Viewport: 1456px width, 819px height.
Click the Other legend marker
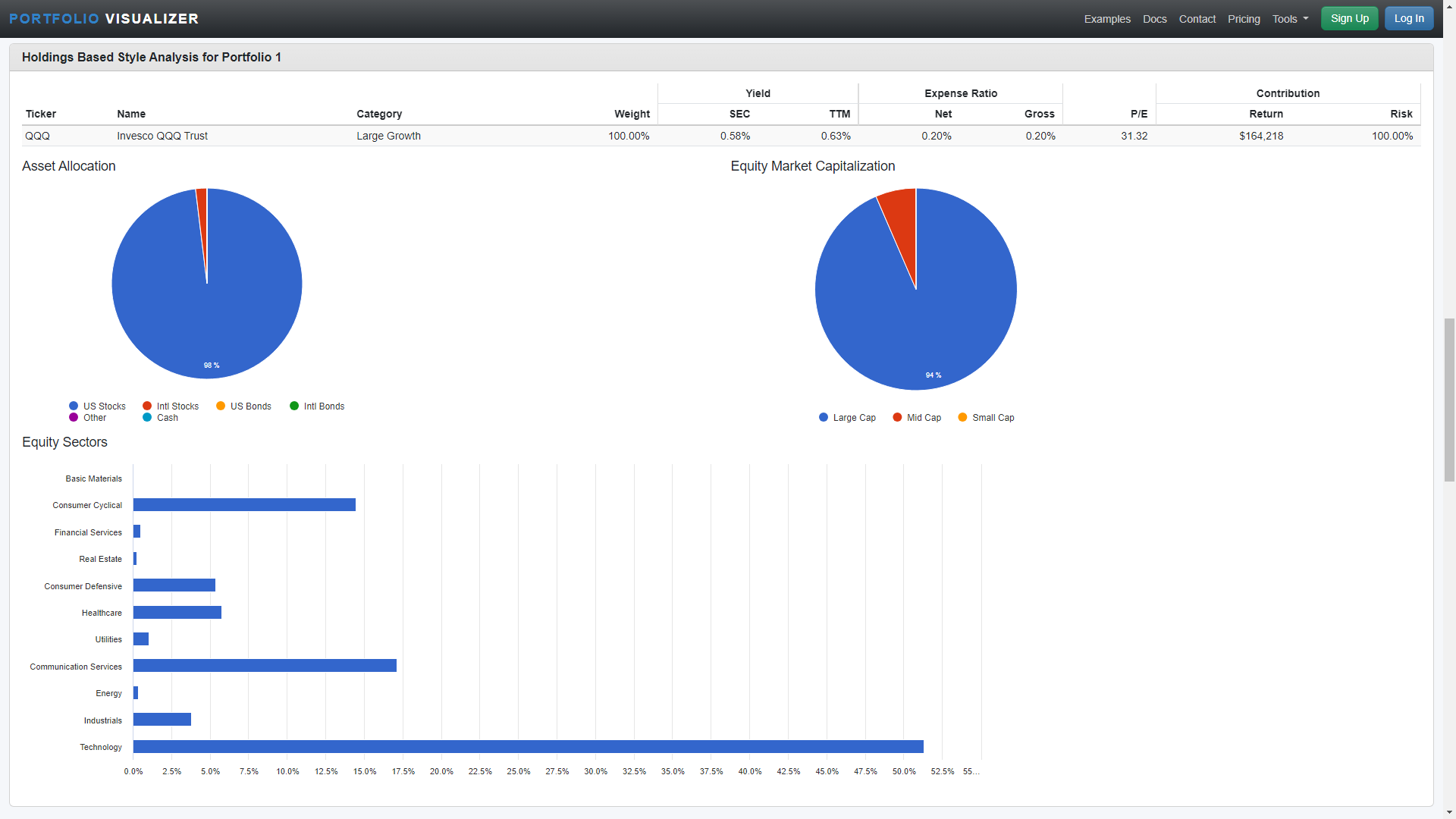[x=74, y=418]
